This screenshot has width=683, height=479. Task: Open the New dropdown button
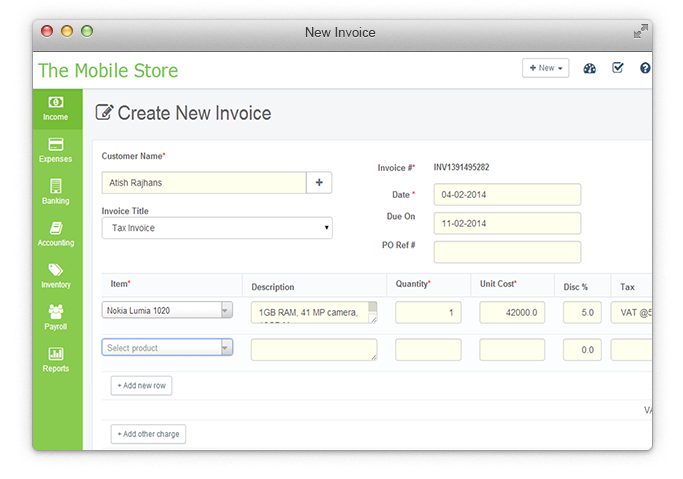(545, 68)
